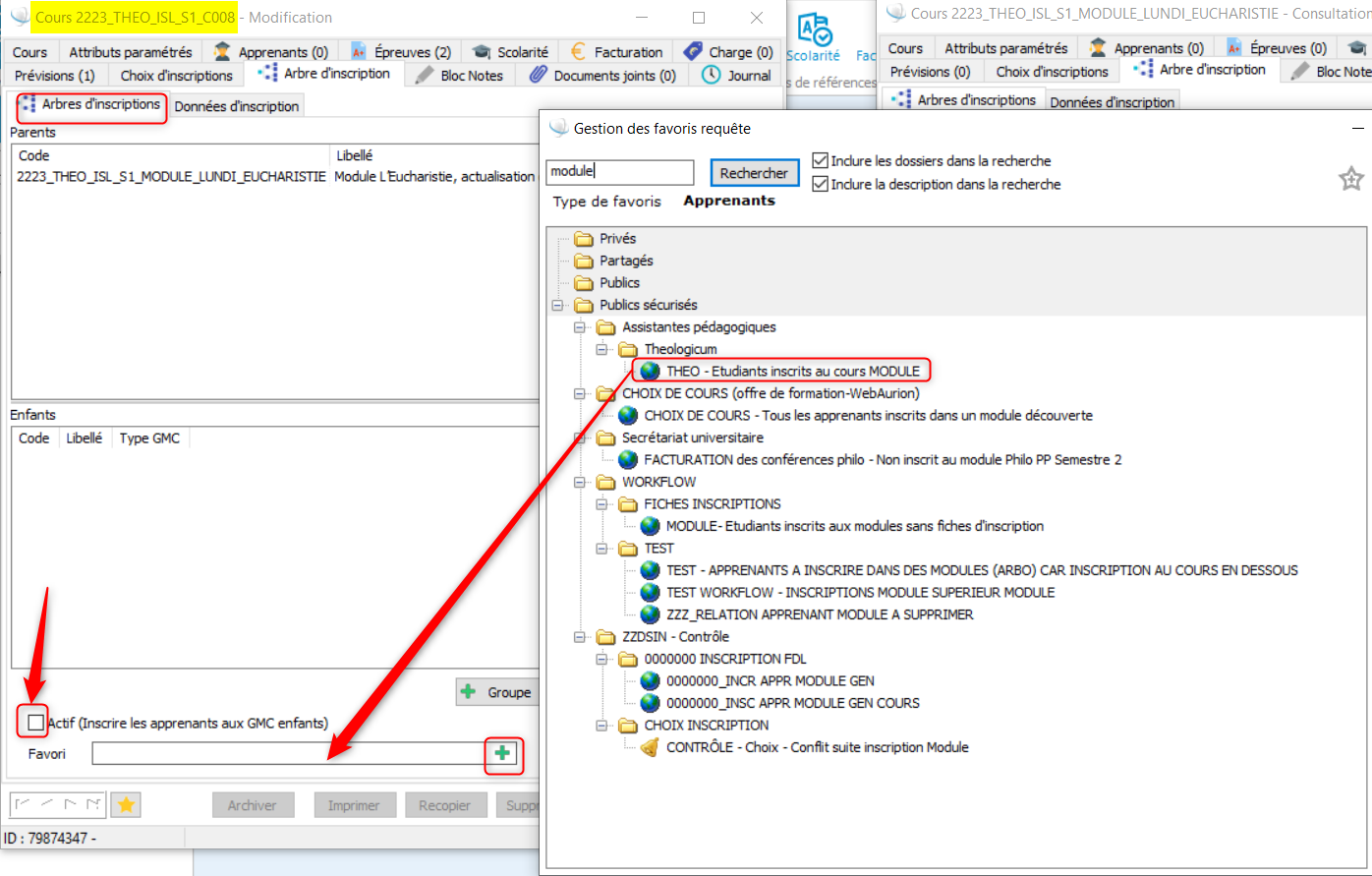1372x876 pixels.
Task: Click the grey star icon in favoris dialog
Action: click(1350, 179)
